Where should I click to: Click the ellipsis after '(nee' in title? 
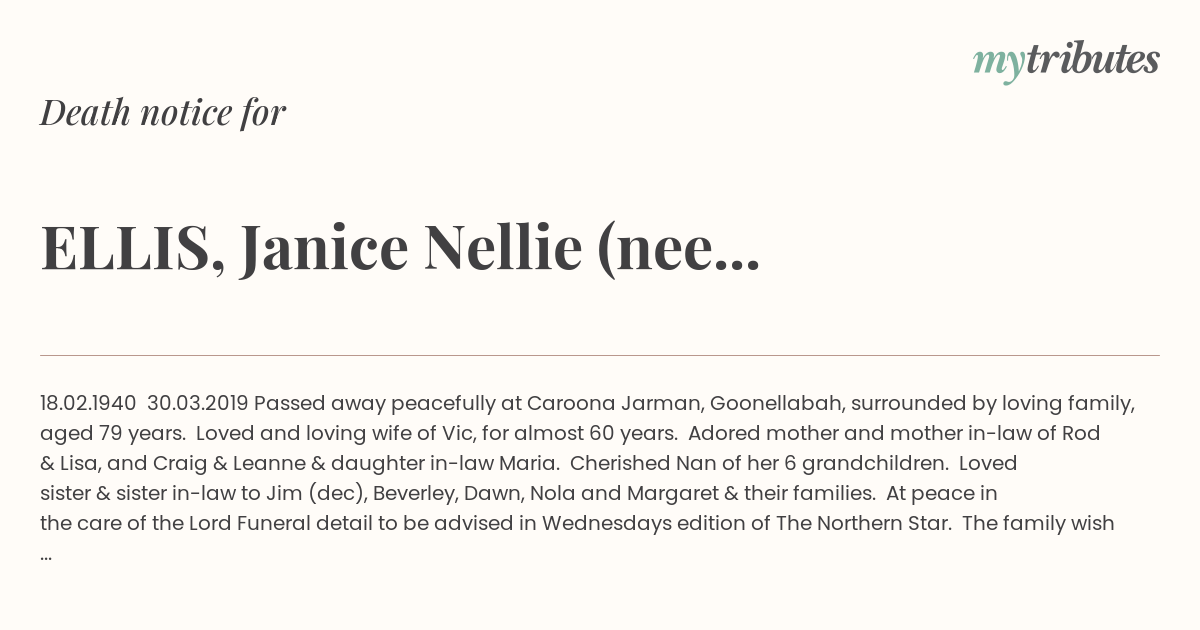[x=739, y=265]
